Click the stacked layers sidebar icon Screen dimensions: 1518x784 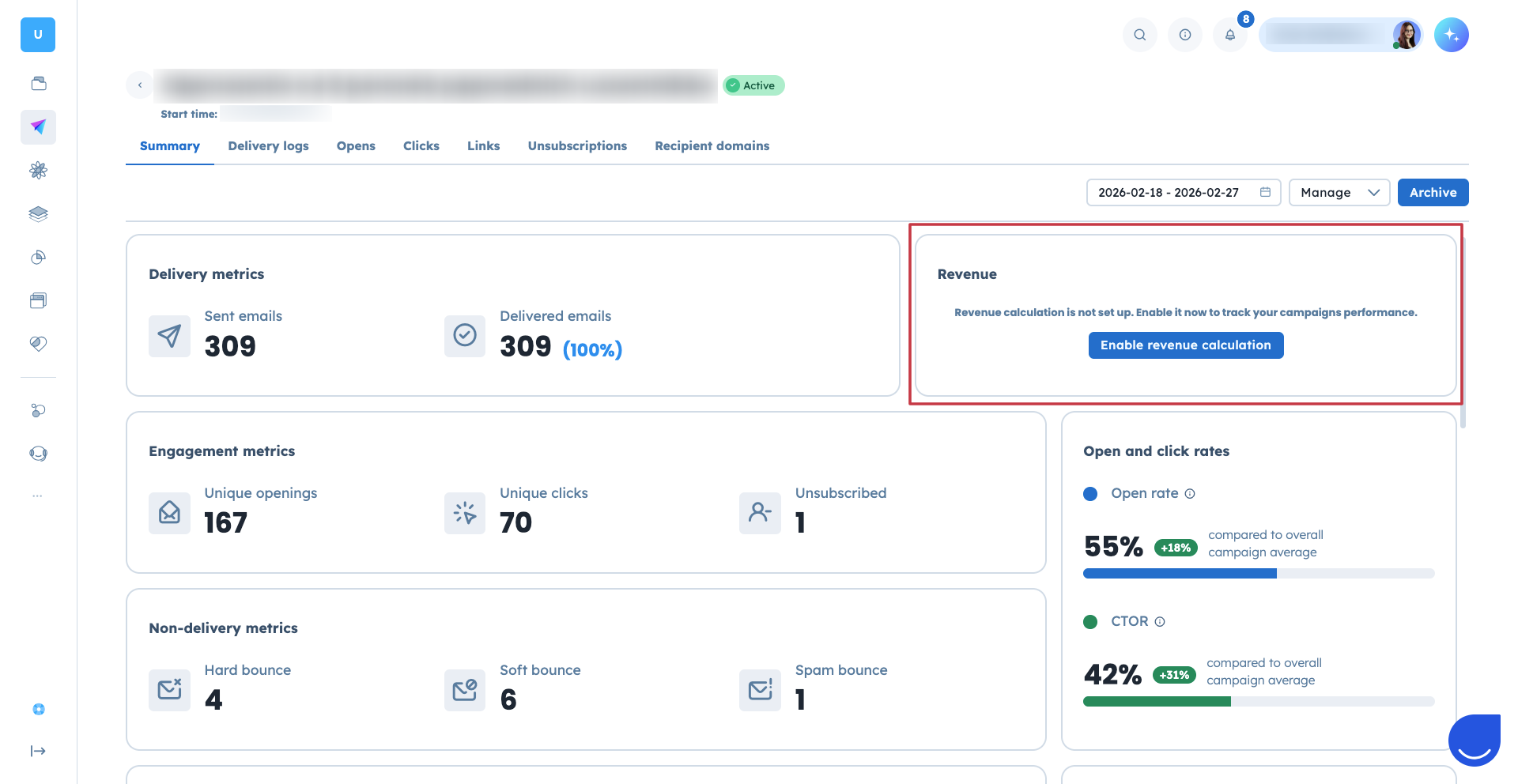click(x=38, y=214)
